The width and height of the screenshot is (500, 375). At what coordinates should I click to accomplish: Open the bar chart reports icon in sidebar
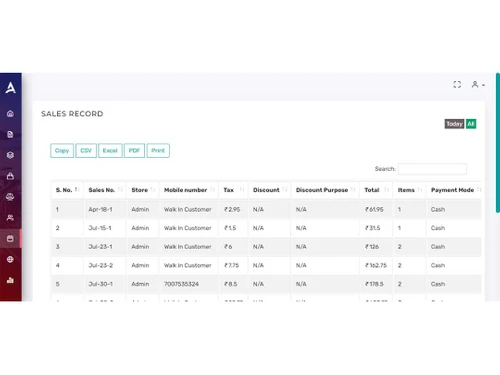click(10, 280)
